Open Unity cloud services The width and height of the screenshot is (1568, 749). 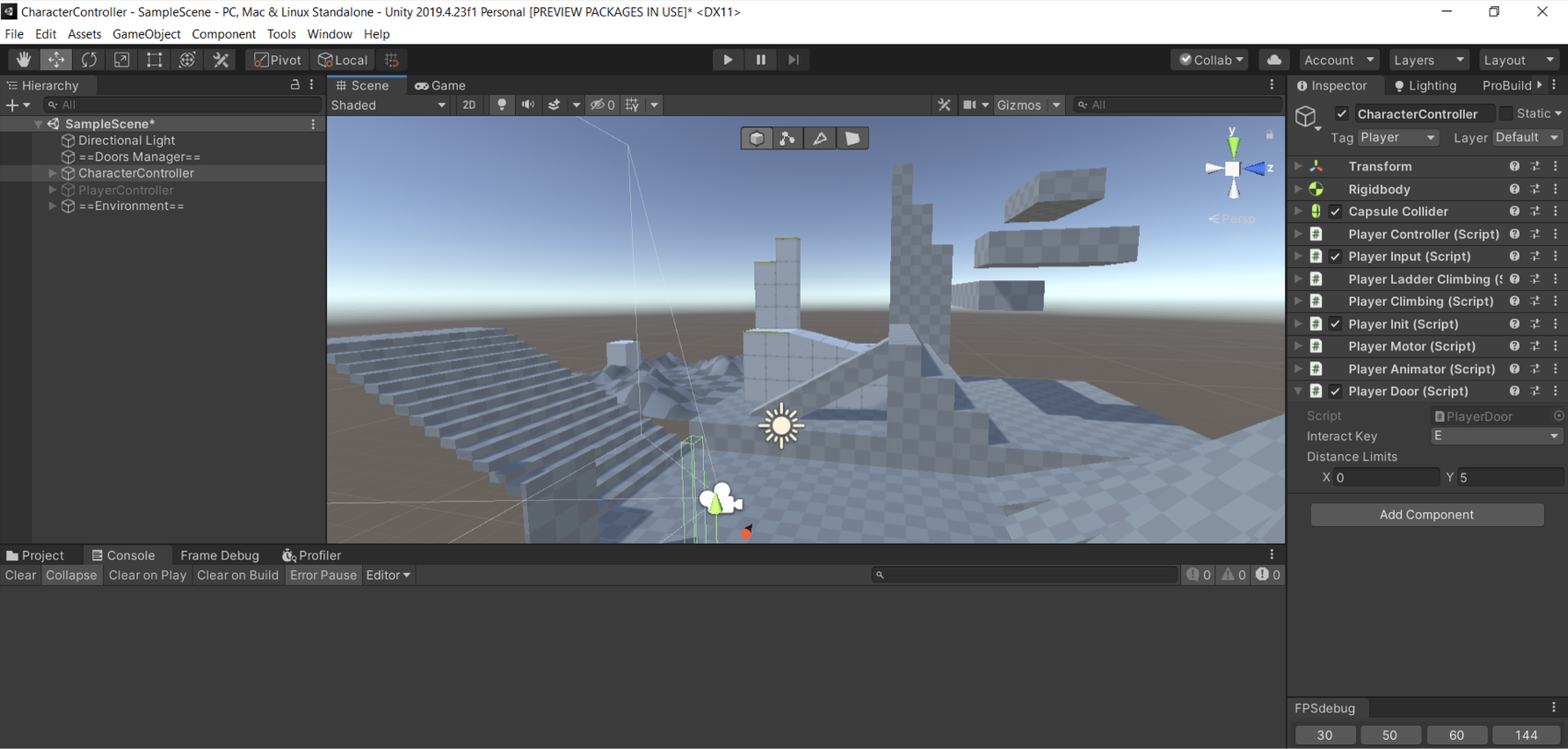click(1274, 60)
